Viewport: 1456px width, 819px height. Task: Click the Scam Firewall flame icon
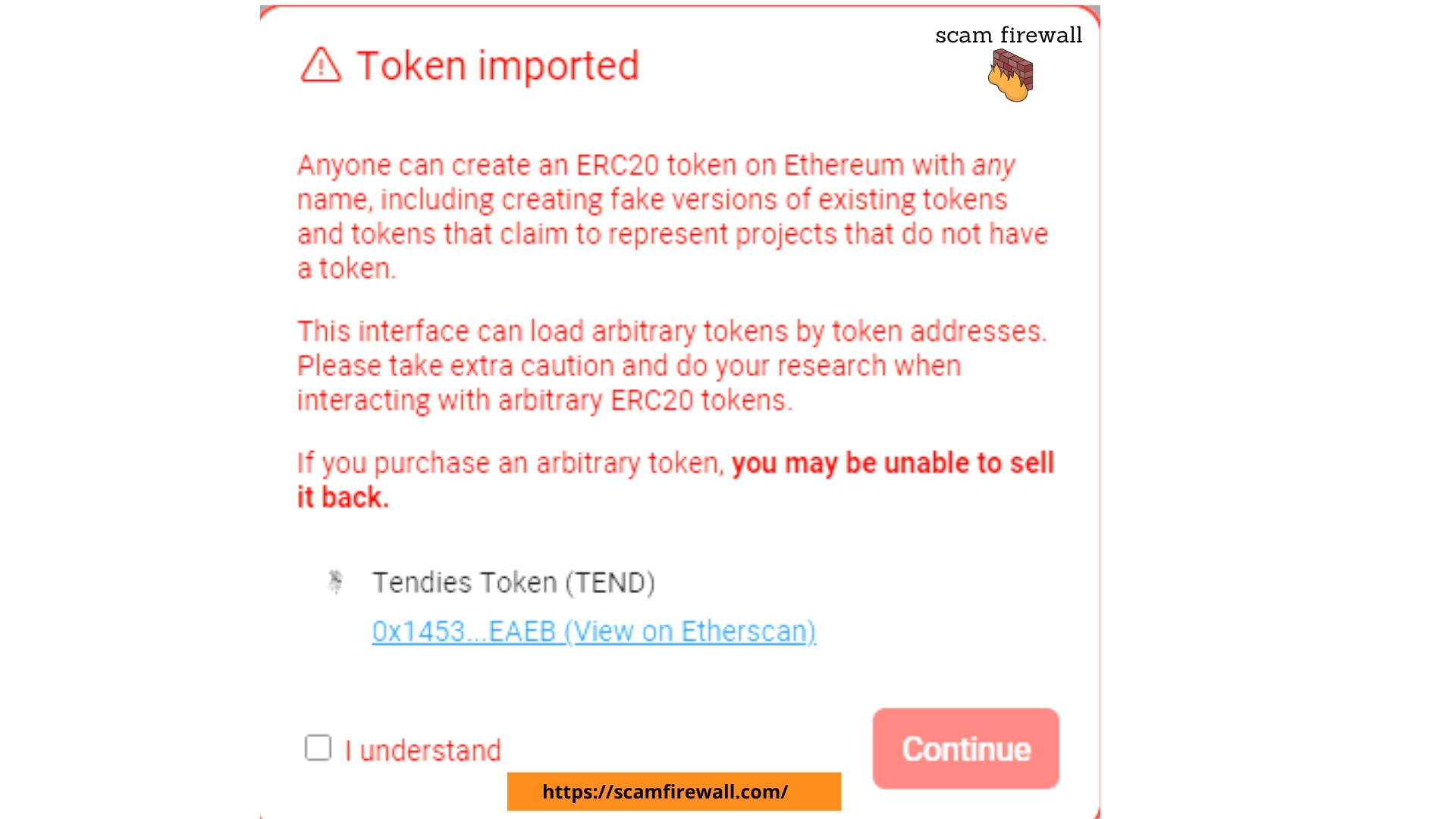point(1010,75)
